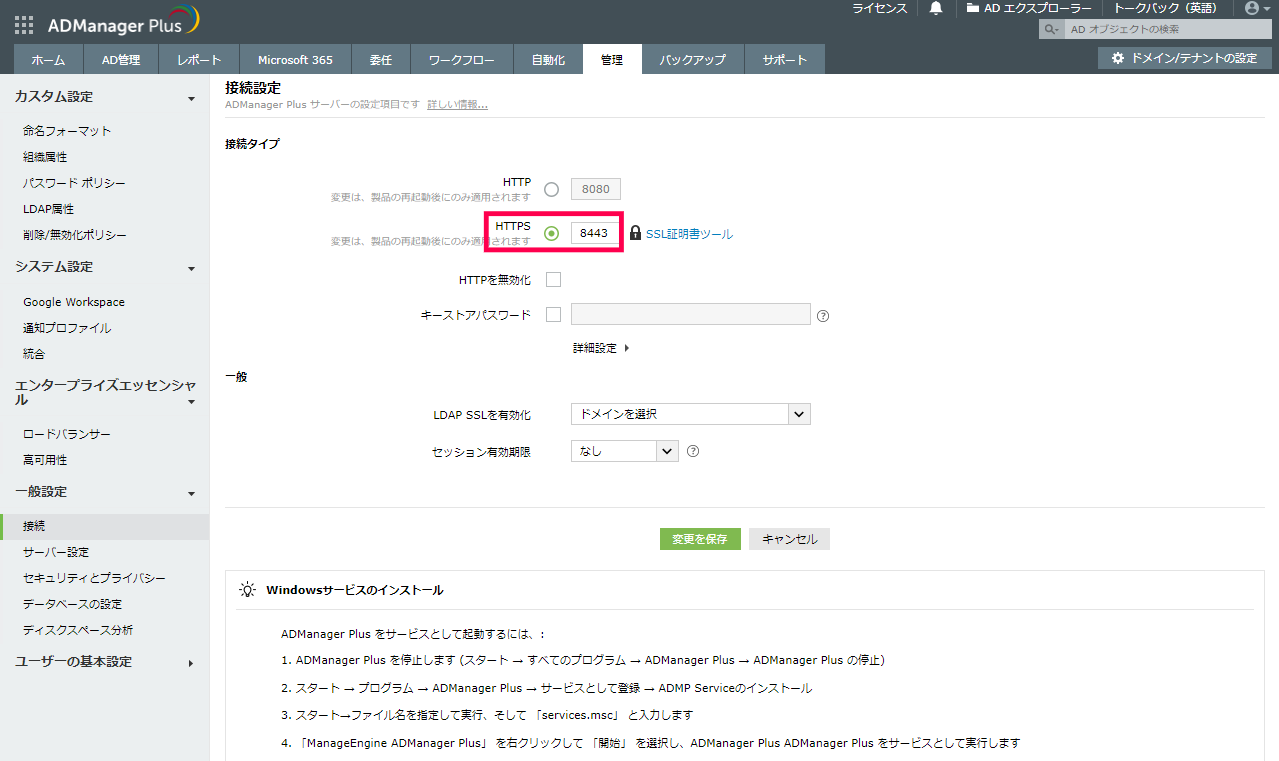Open the ワークフロー tab
Screen dimensions: 1279x761
(x=461, y=59)
